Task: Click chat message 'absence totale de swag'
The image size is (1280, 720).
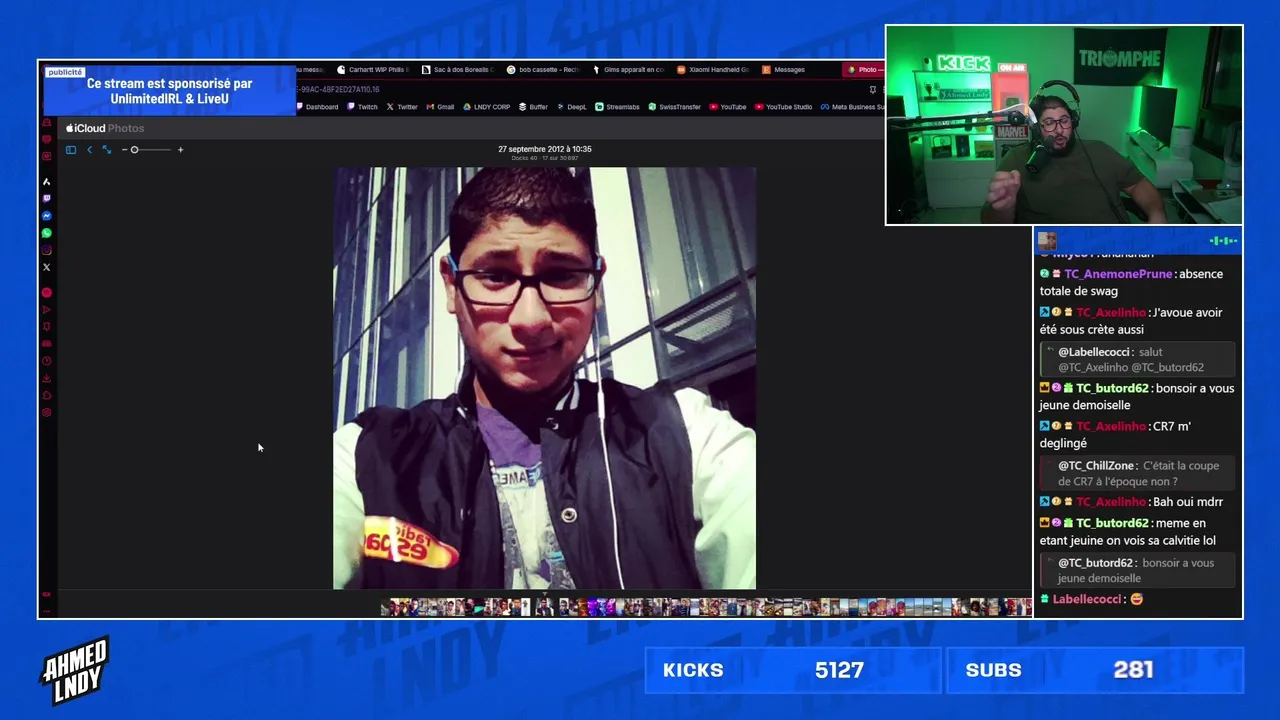Action: tap(1131, 283)
